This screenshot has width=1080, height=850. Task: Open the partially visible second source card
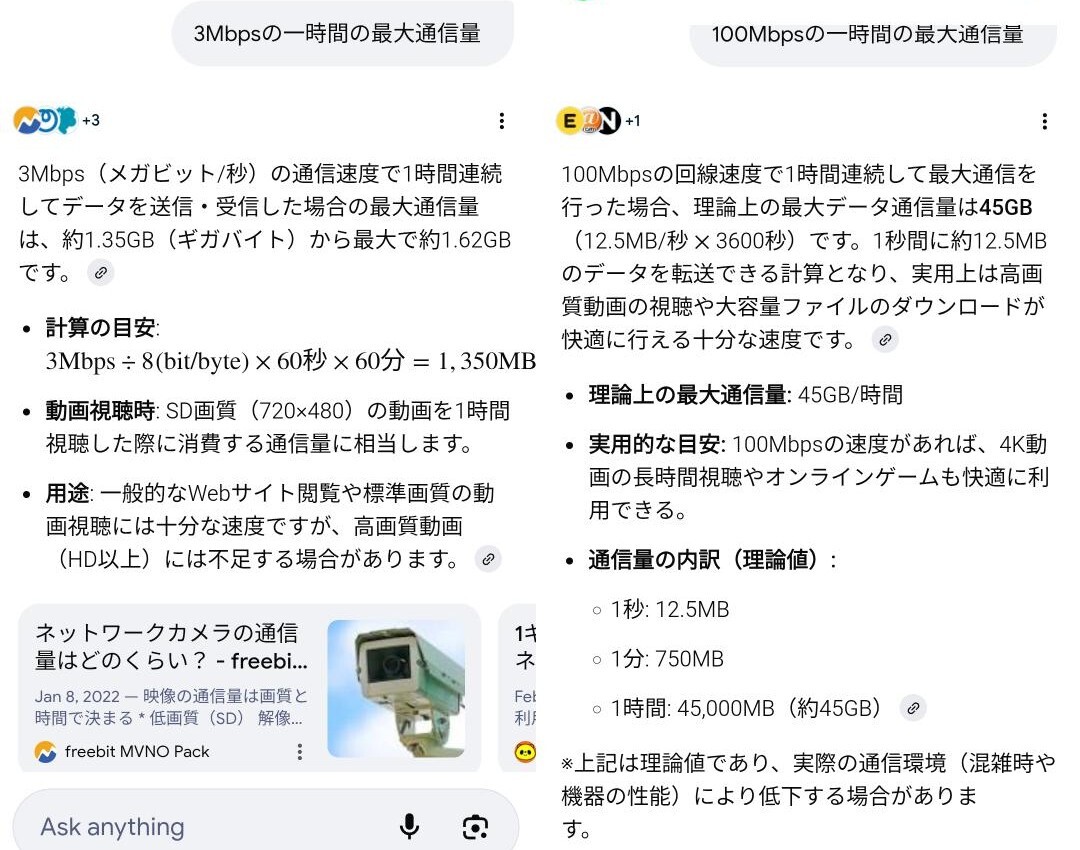(517, 687)
